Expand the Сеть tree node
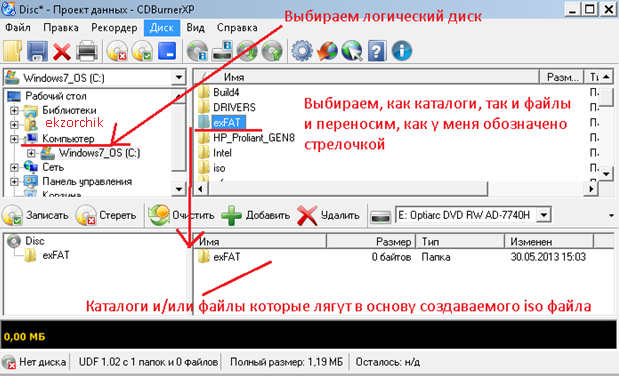Viewport: 619px width, 376px height. (14, 167)
